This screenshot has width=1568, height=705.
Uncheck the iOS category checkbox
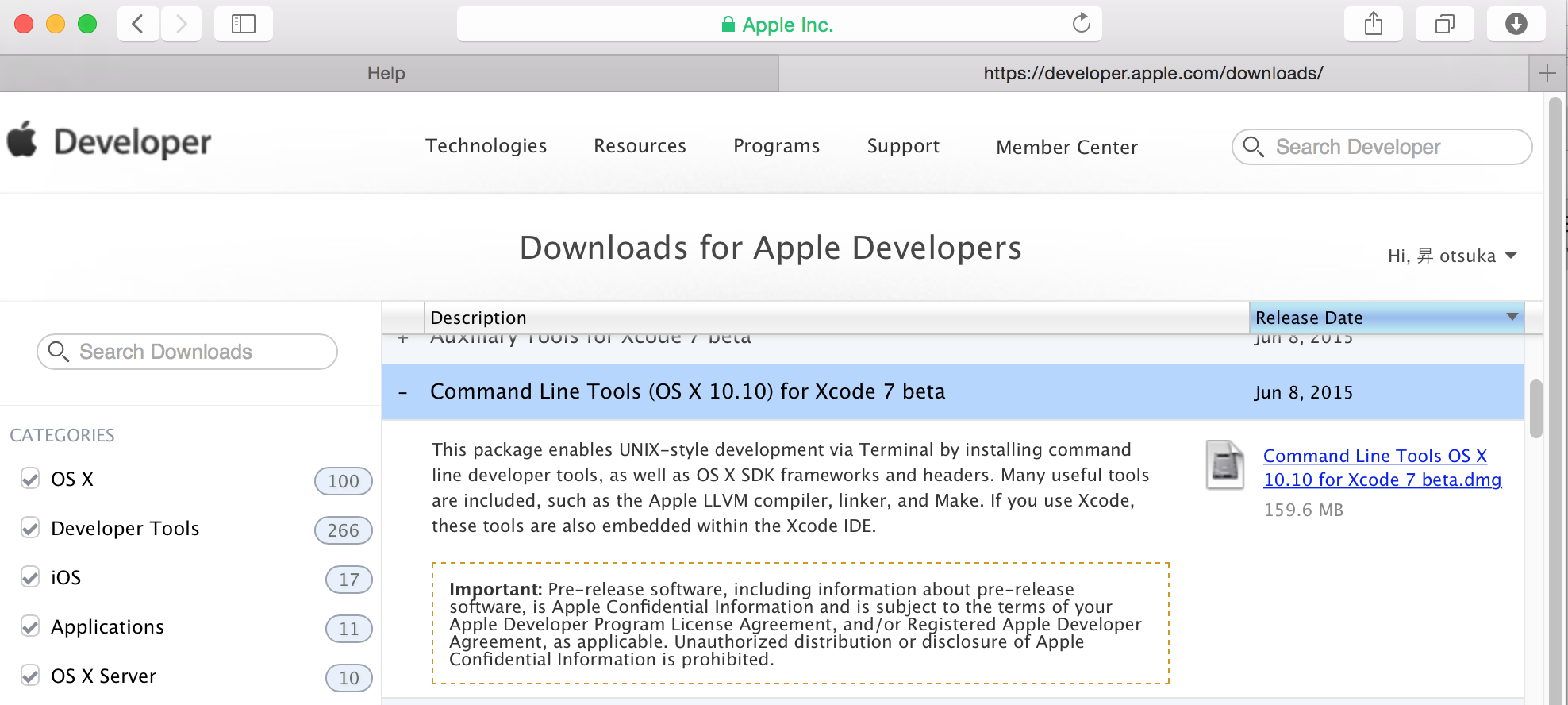(30, 577)
